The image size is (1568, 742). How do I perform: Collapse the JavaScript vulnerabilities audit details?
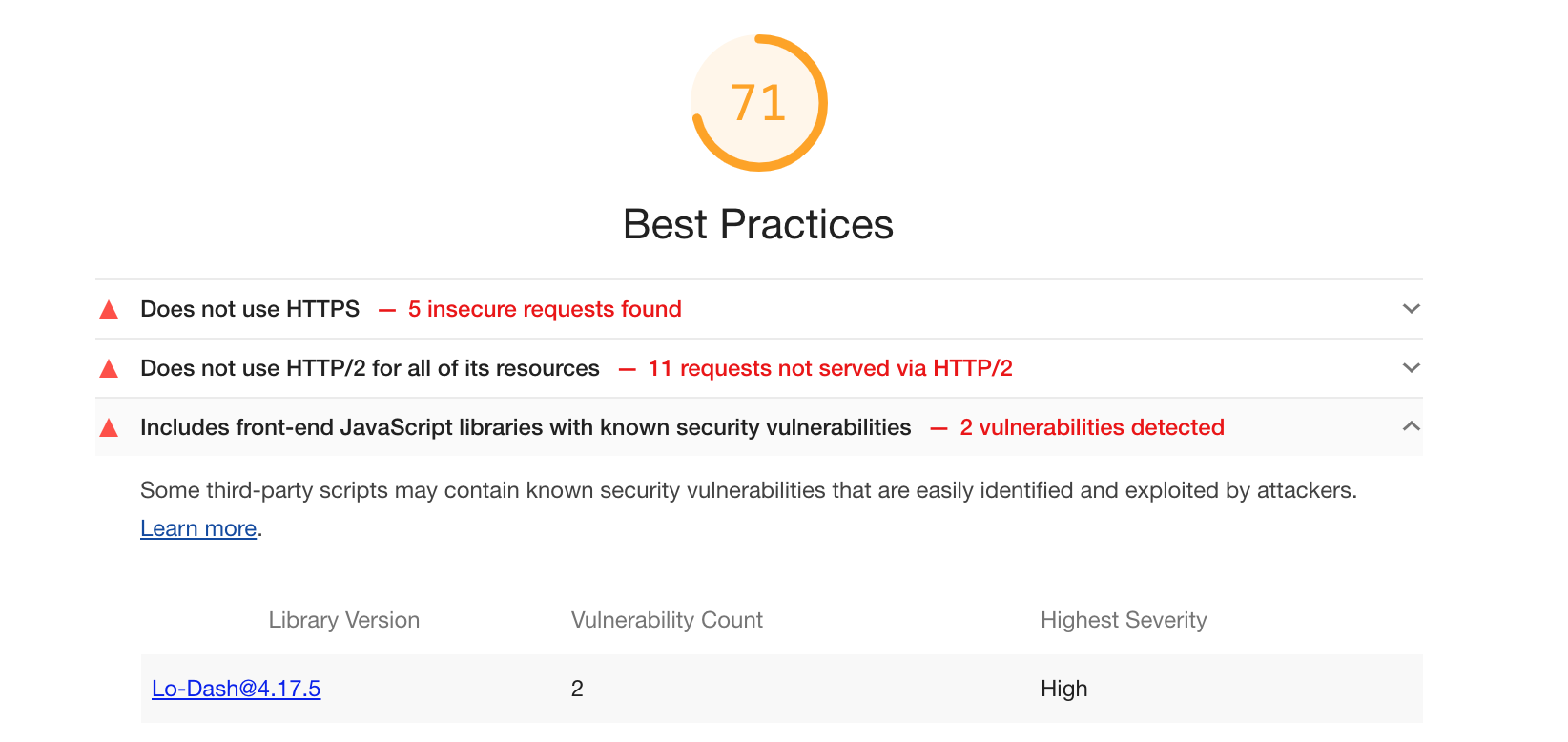(x=1412, y=426)
